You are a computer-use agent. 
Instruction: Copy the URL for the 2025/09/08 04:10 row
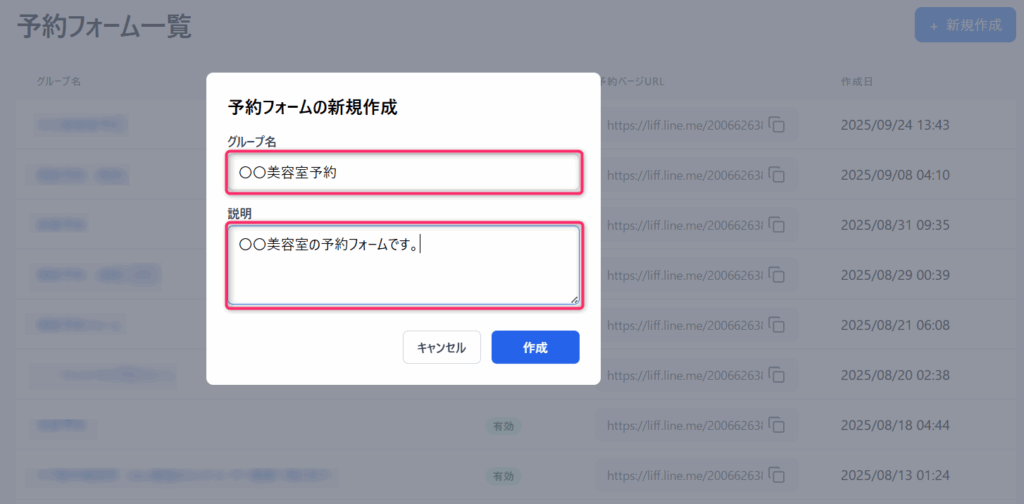click(777, 175)
